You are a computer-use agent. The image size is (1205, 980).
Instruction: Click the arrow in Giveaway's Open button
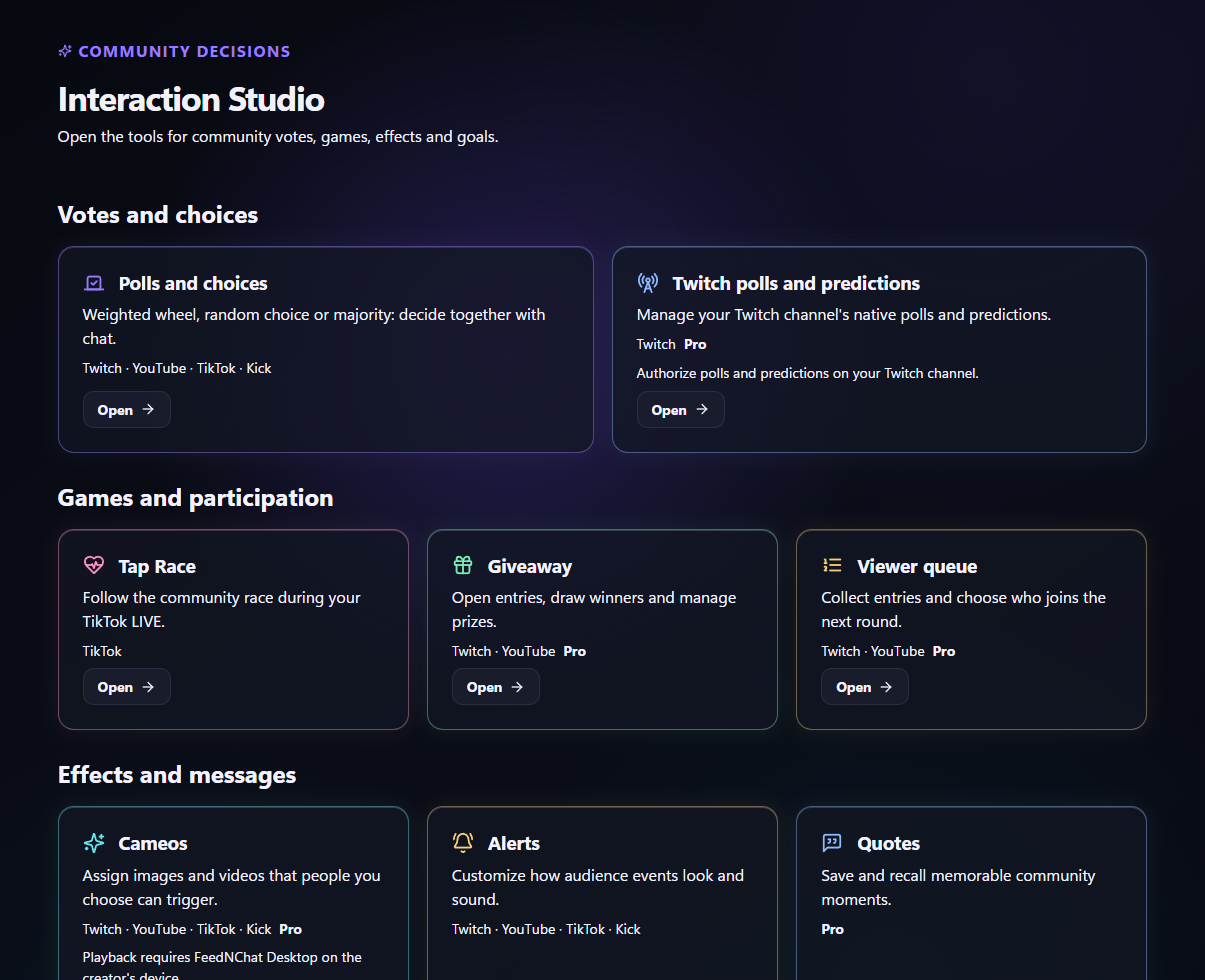pyautogui.click(x=517, y=687)
